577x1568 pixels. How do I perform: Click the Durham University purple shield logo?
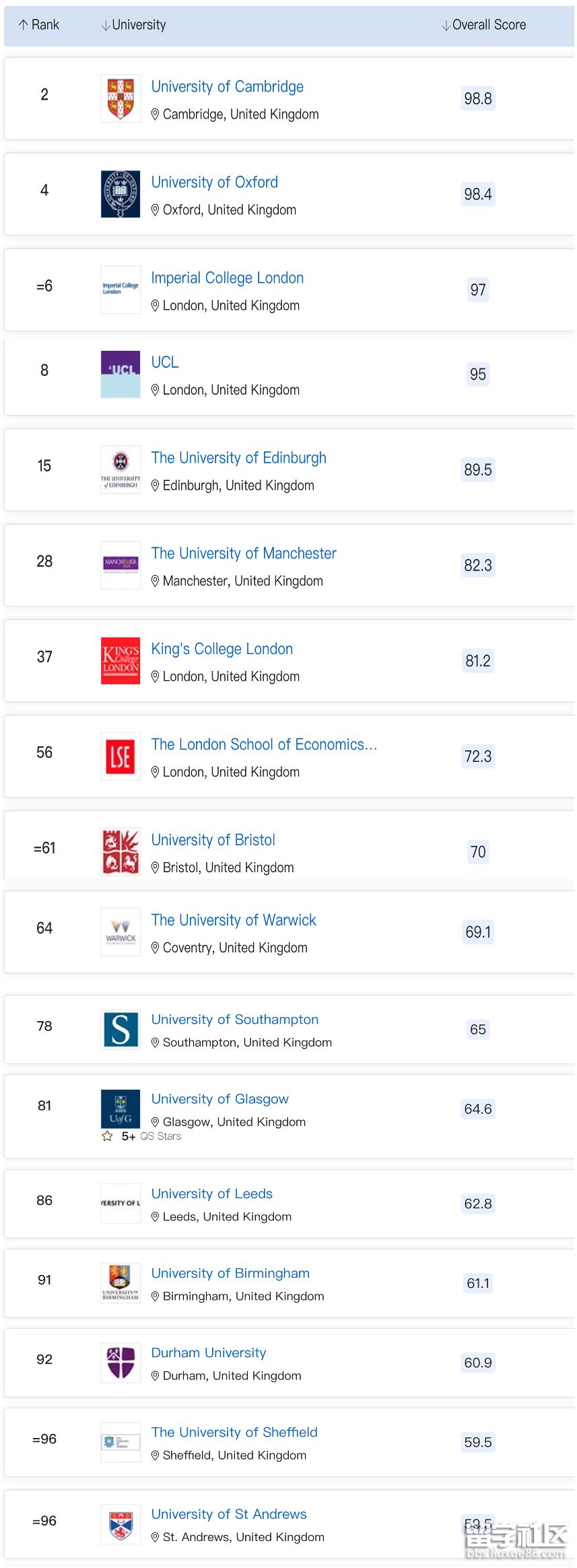tap(121, 1363)
